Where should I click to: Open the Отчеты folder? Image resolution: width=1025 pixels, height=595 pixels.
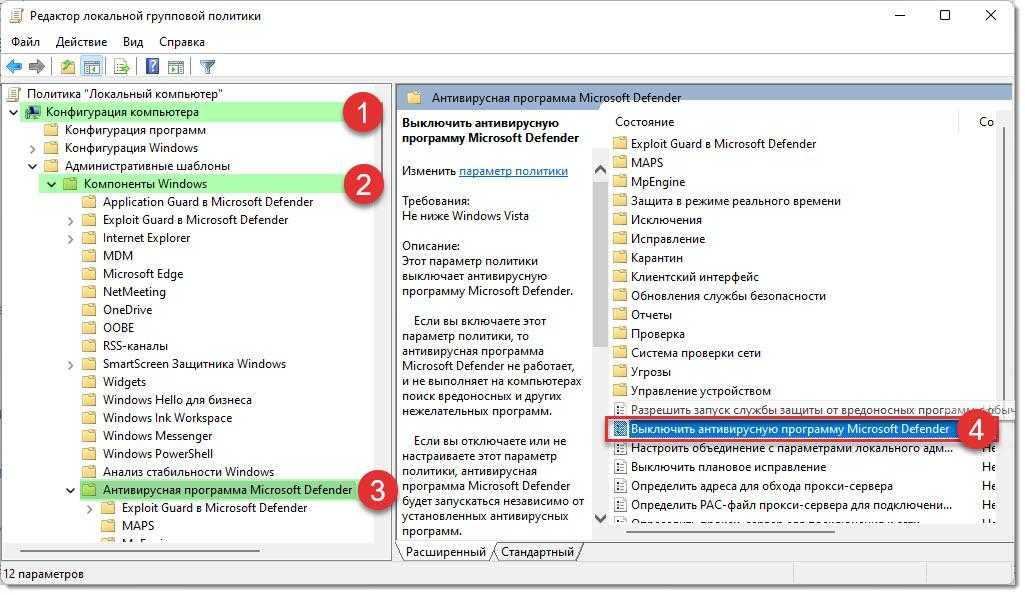(651, 314)
